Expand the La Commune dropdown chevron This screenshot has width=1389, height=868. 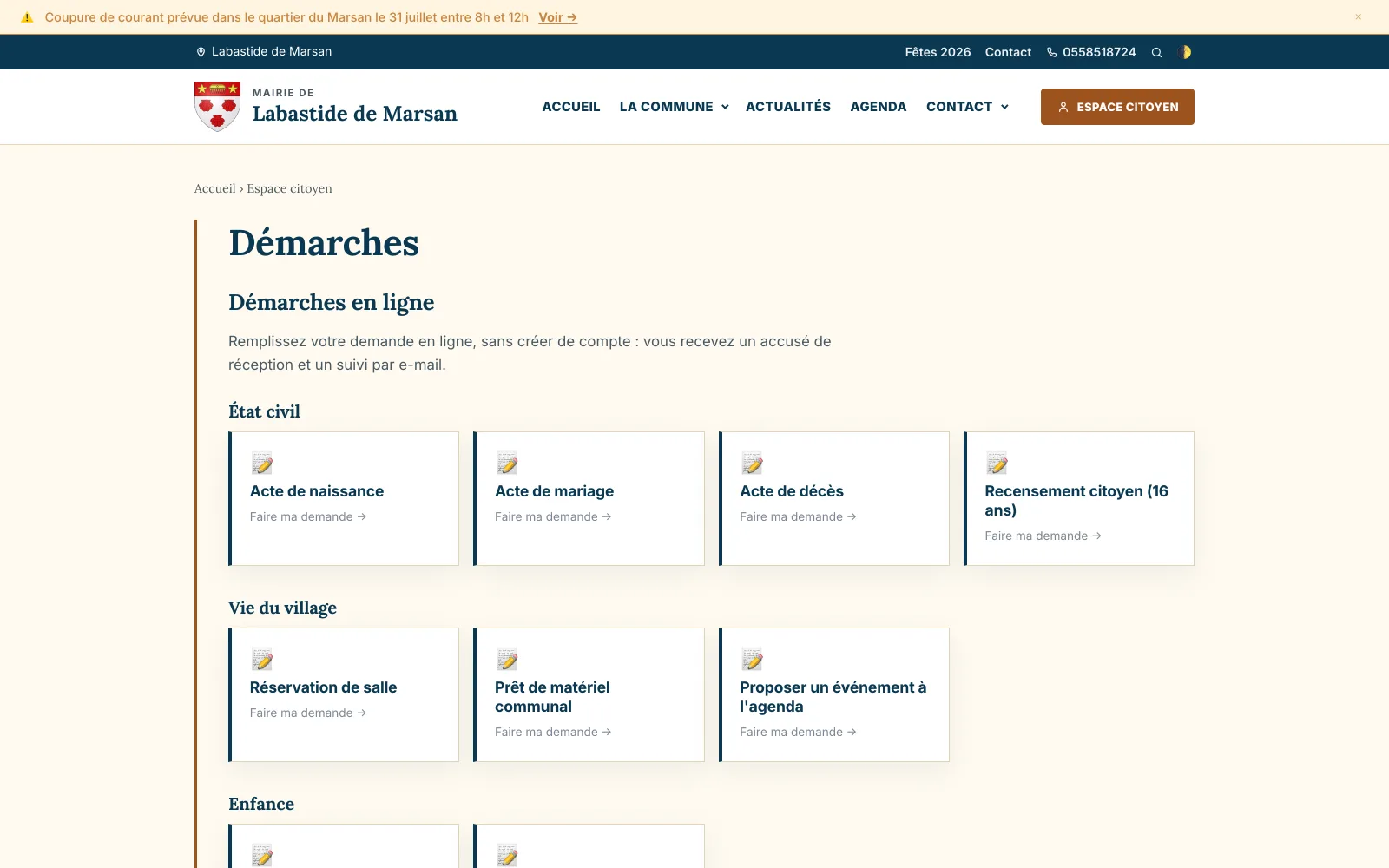point(725,107)
